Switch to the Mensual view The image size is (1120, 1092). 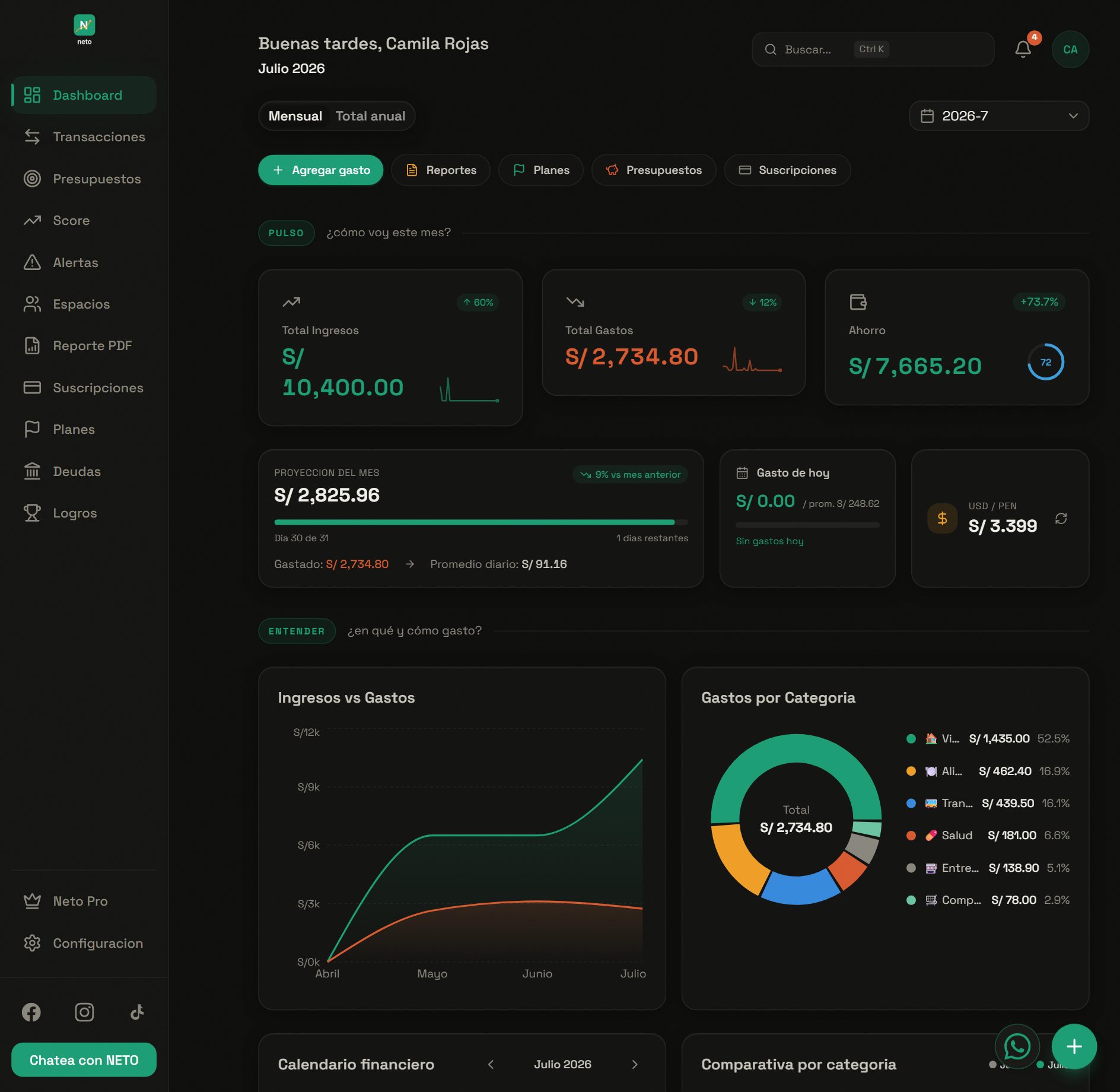point(295,116)
